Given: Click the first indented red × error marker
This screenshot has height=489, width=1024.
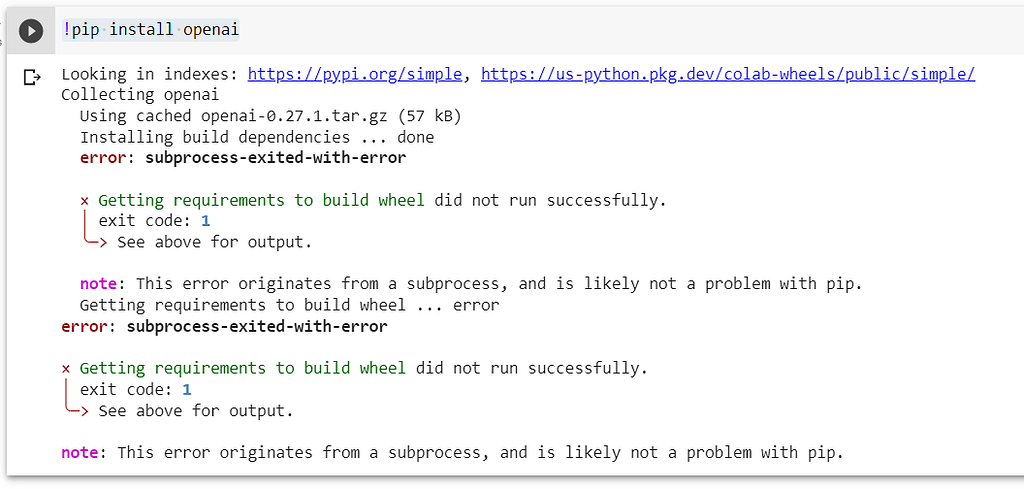Looking at the screenshot, I should [84, 200].
